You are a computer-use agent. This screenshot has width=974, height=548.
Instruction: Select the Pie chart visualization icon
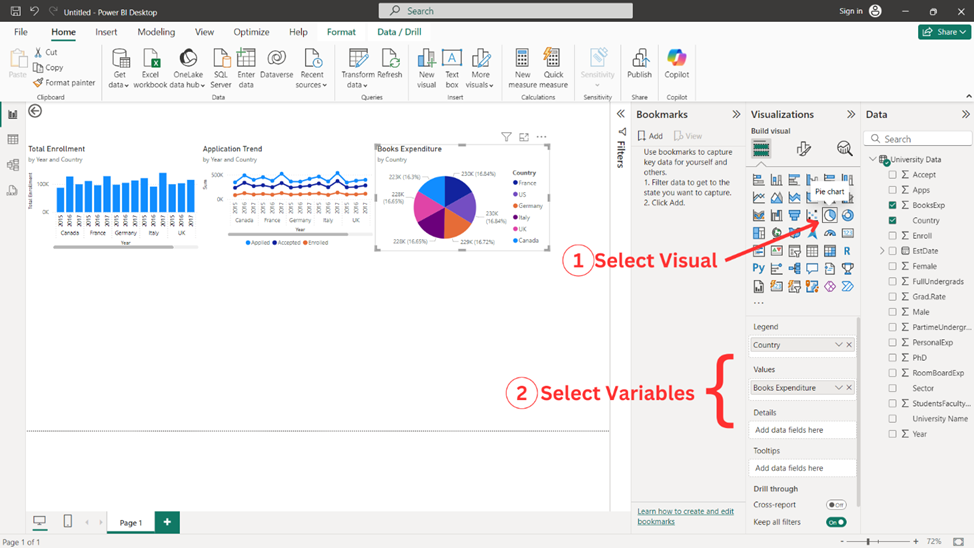tap(830, 216)
